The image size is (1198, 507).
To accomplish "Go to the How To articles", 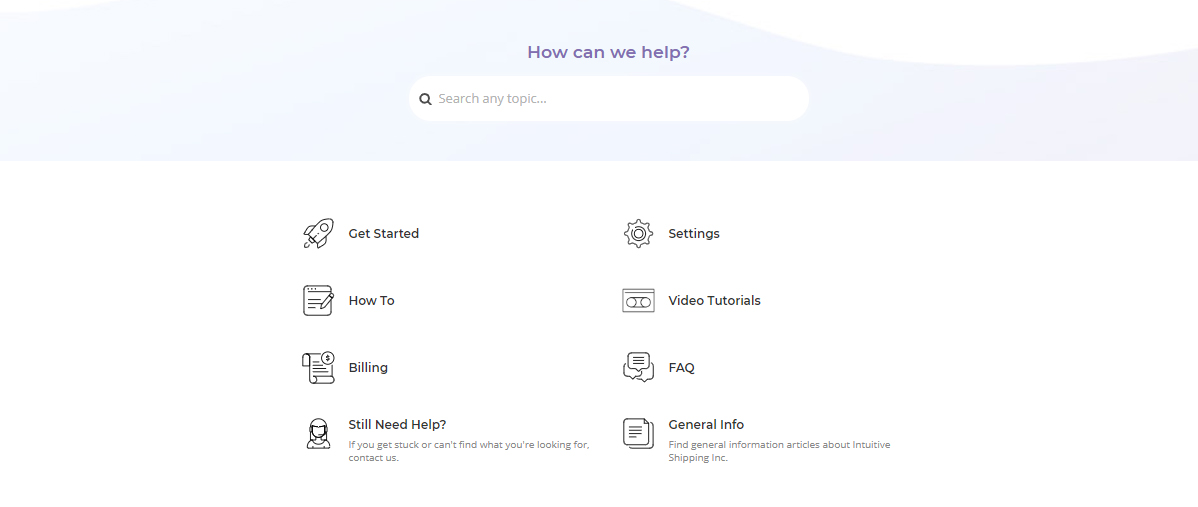I will 371,301.
